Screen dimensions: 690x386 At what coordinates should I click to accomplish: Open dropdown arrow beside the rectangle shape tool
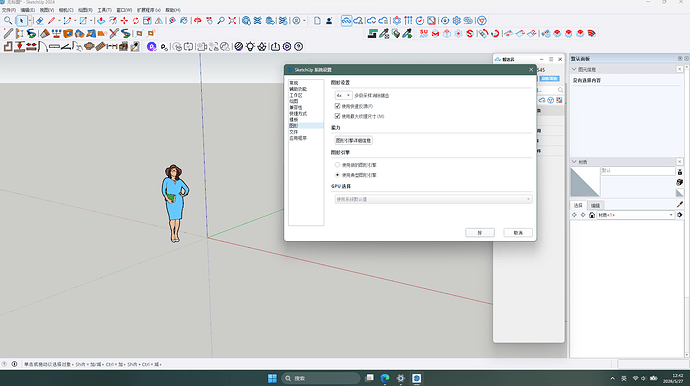pyautogui.click(x=91, y=21)
